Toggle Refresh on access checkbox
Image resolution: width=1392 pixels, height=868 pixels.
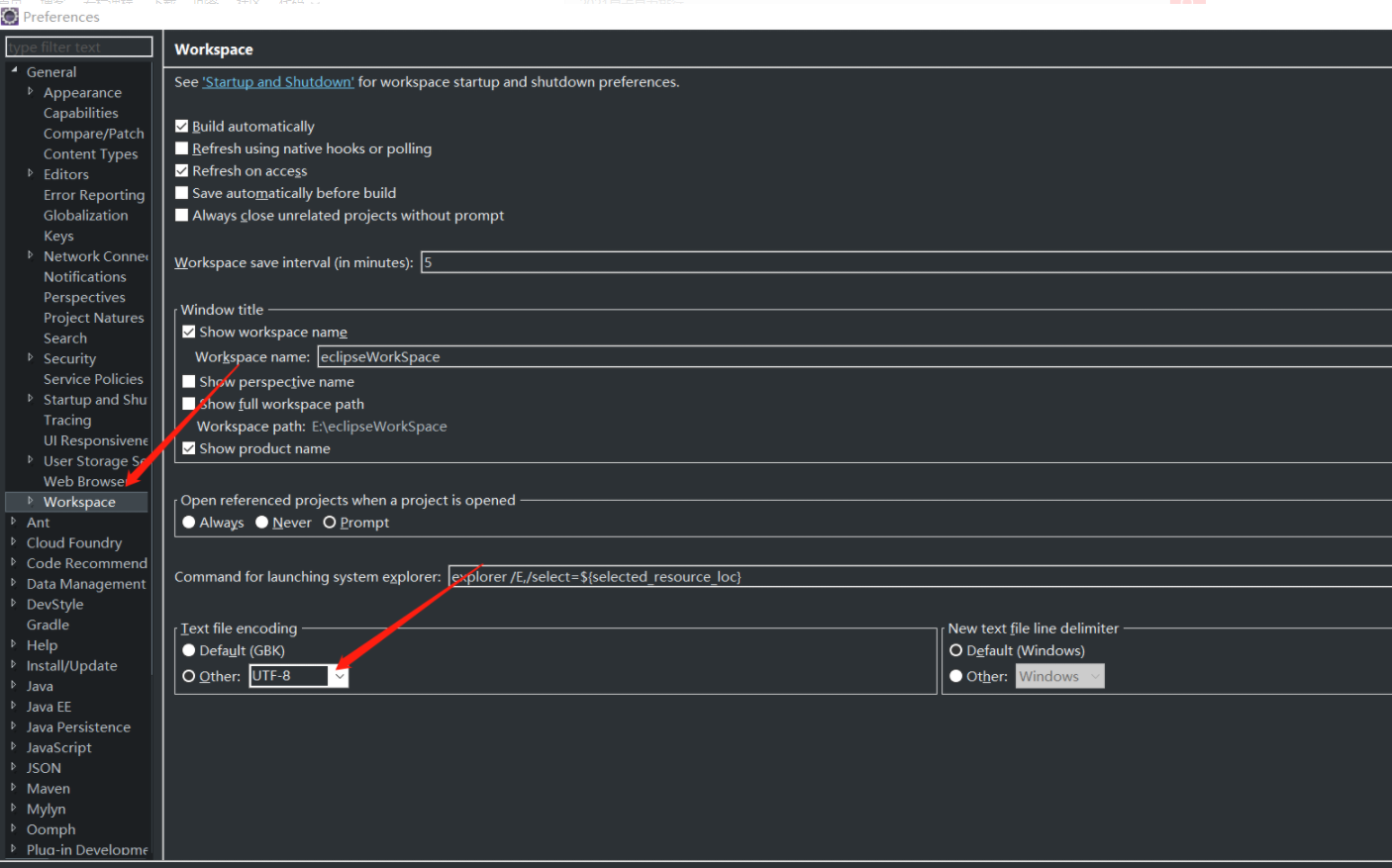pos(181,170)
